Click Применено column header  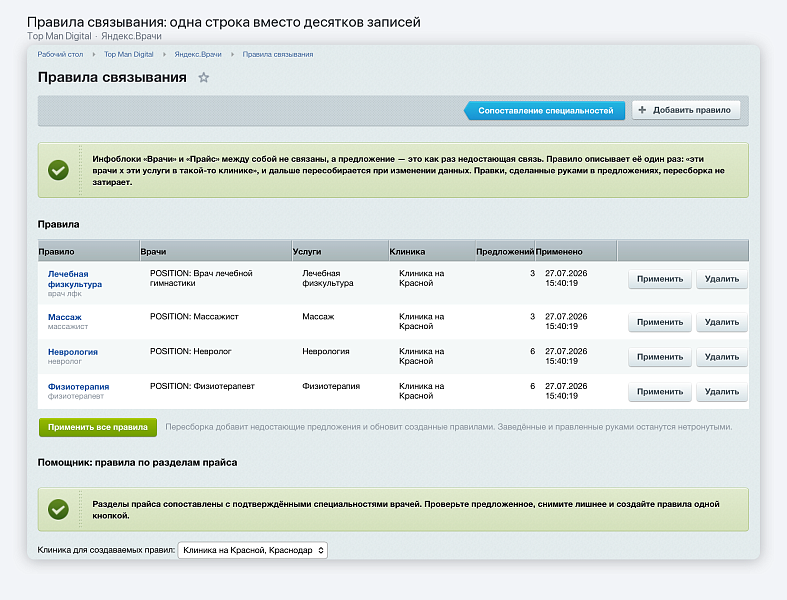pyautogui.click(x=576, y=251)
